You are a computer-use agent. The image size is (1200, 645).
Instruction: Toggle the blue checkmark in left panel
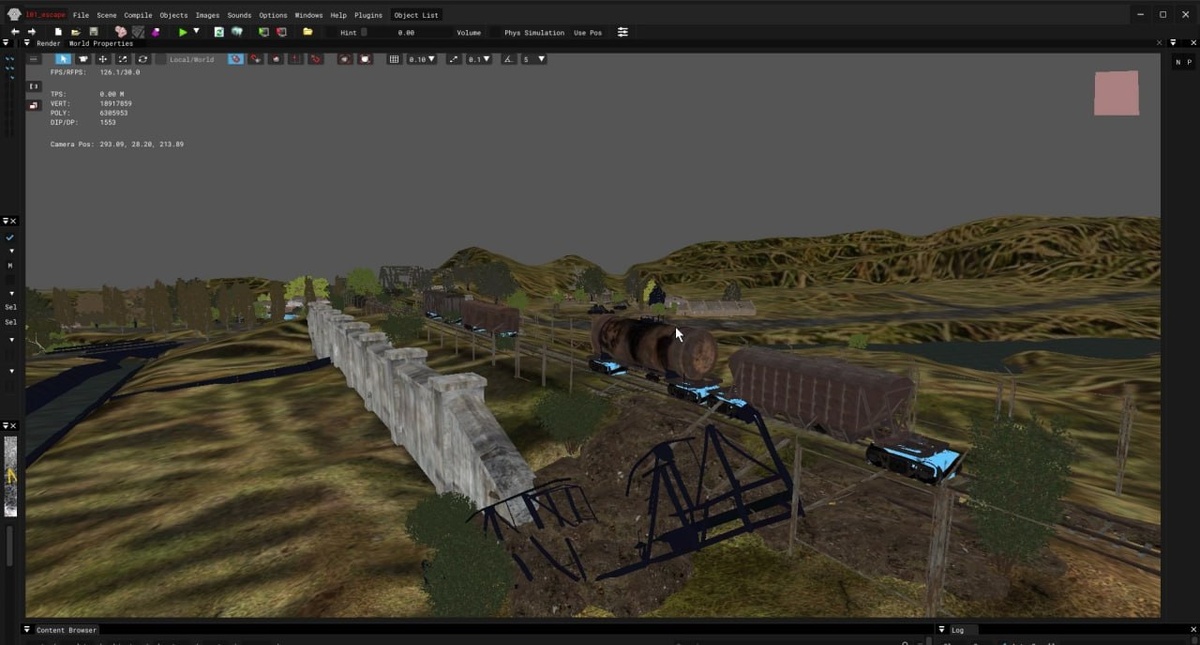10,238
